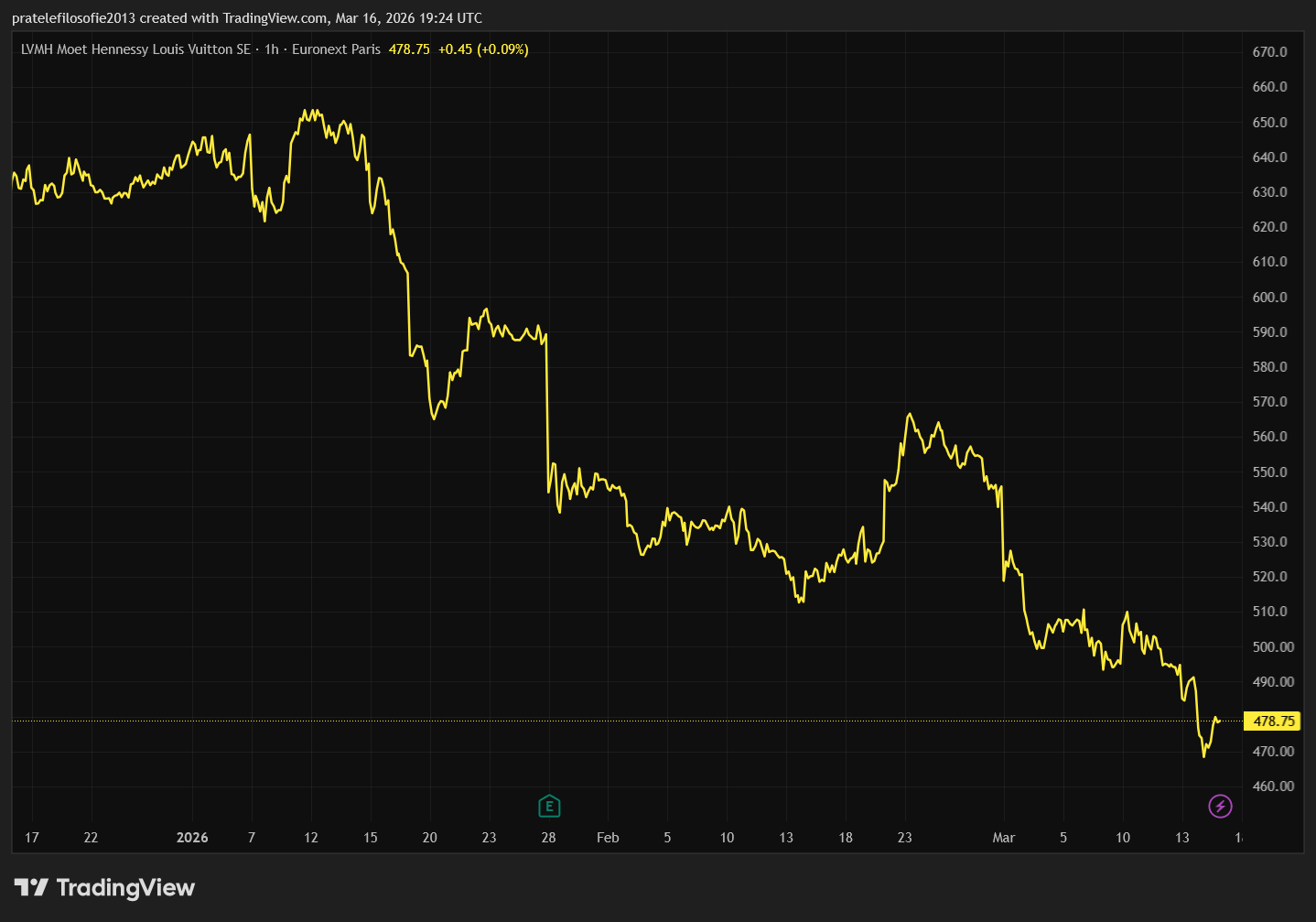Screen dimensions: 1316x922
Task: Click the 670.0 price axis label
Action: click(1269, 52)
